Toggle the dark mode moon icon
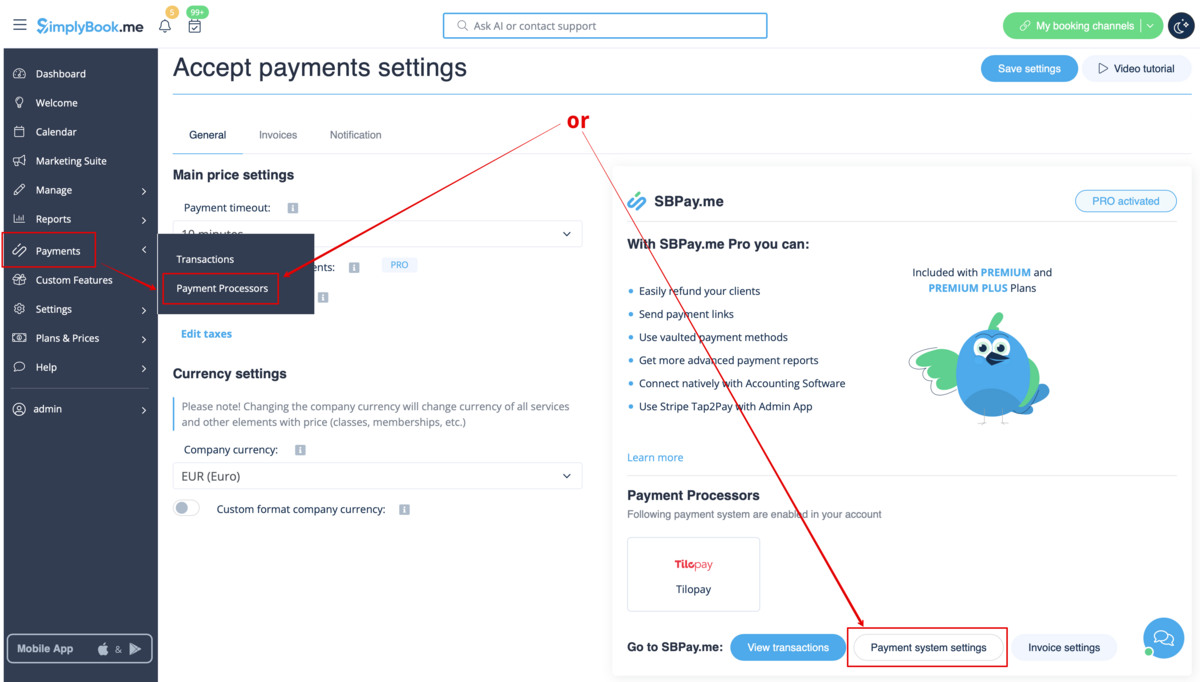1200x682 pixels. pos(1181,26)
